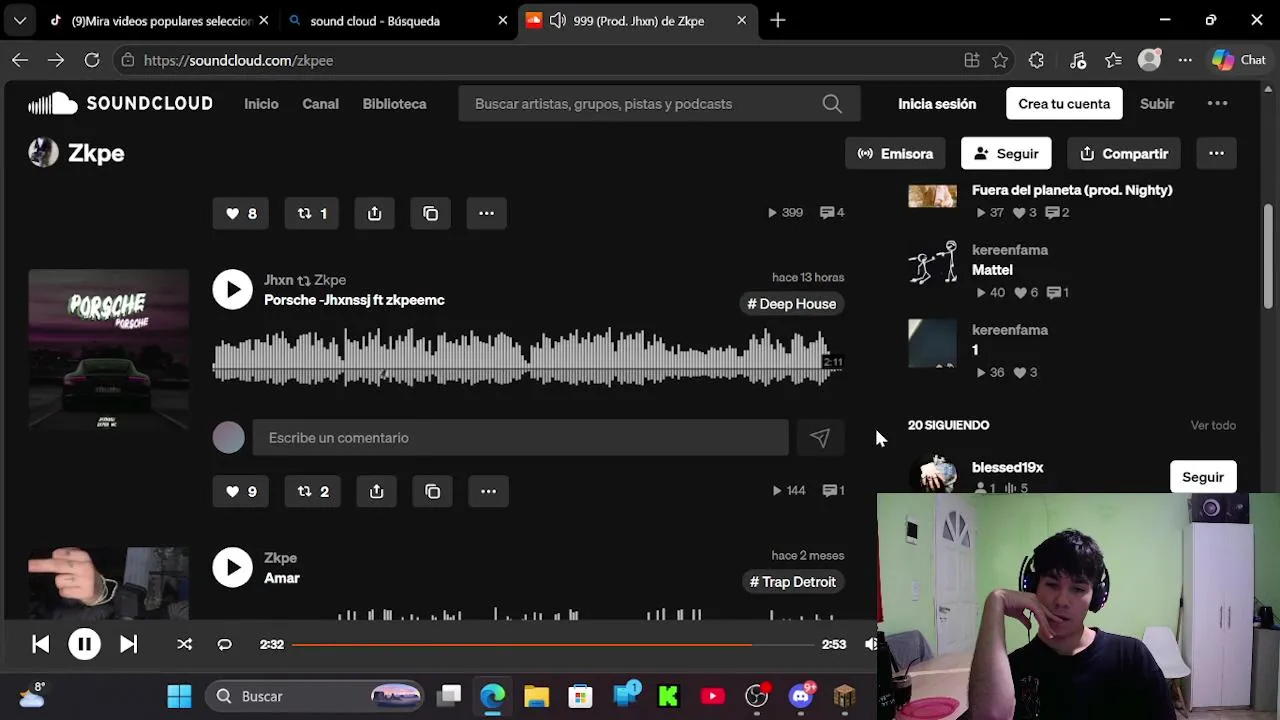Open a new browser tab

pos(778,20)
